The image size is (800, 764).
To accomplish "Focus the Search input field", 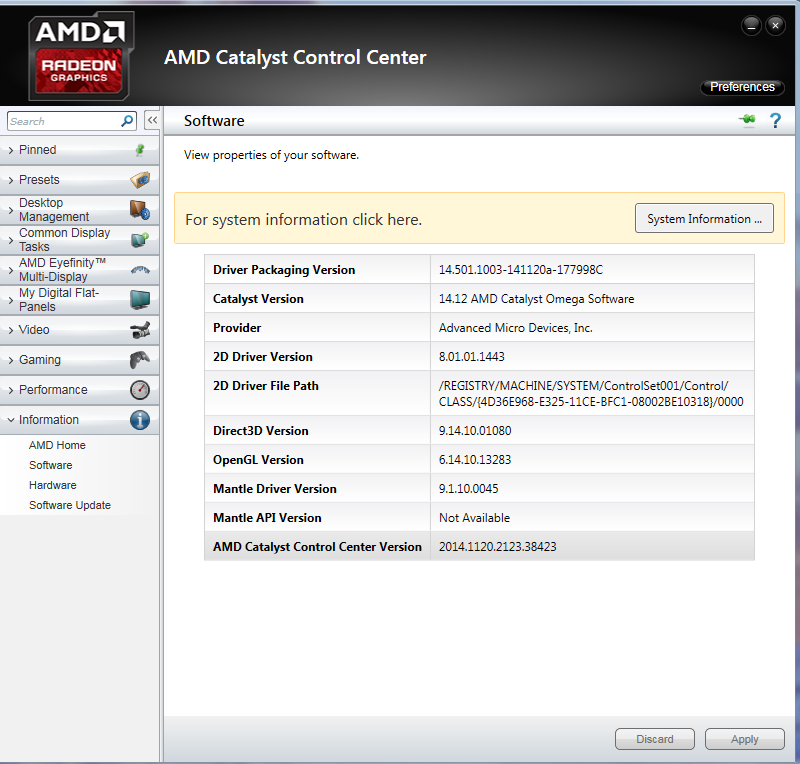I will click(64, 121).
